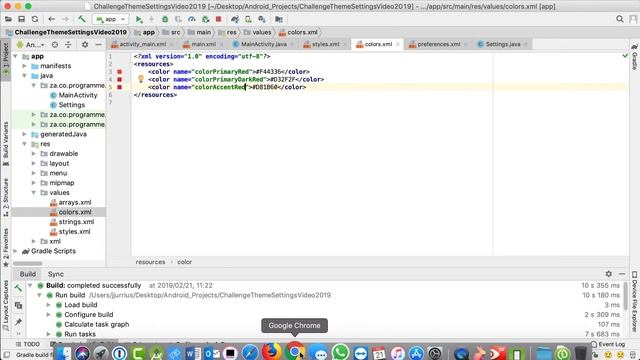
Task: Select Settings class in project tree
Action: pyautogui.click(x=71, y=105)
